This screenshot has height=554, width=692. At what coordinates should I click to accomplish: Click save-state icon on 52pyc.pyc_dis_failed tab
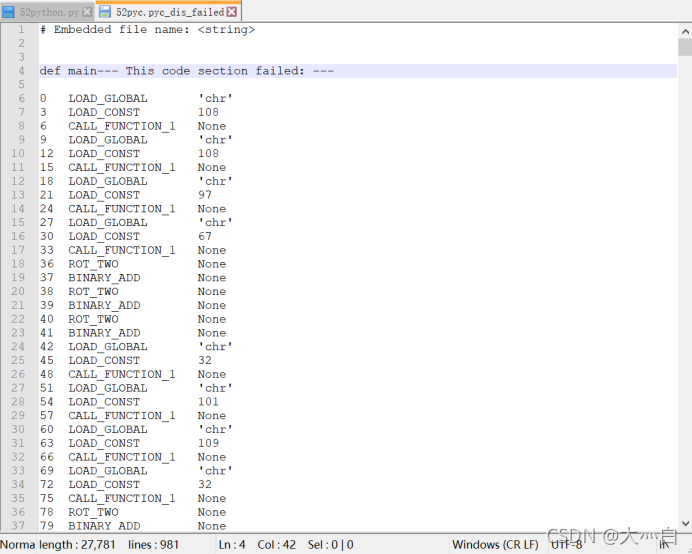(x=105, y=12)
